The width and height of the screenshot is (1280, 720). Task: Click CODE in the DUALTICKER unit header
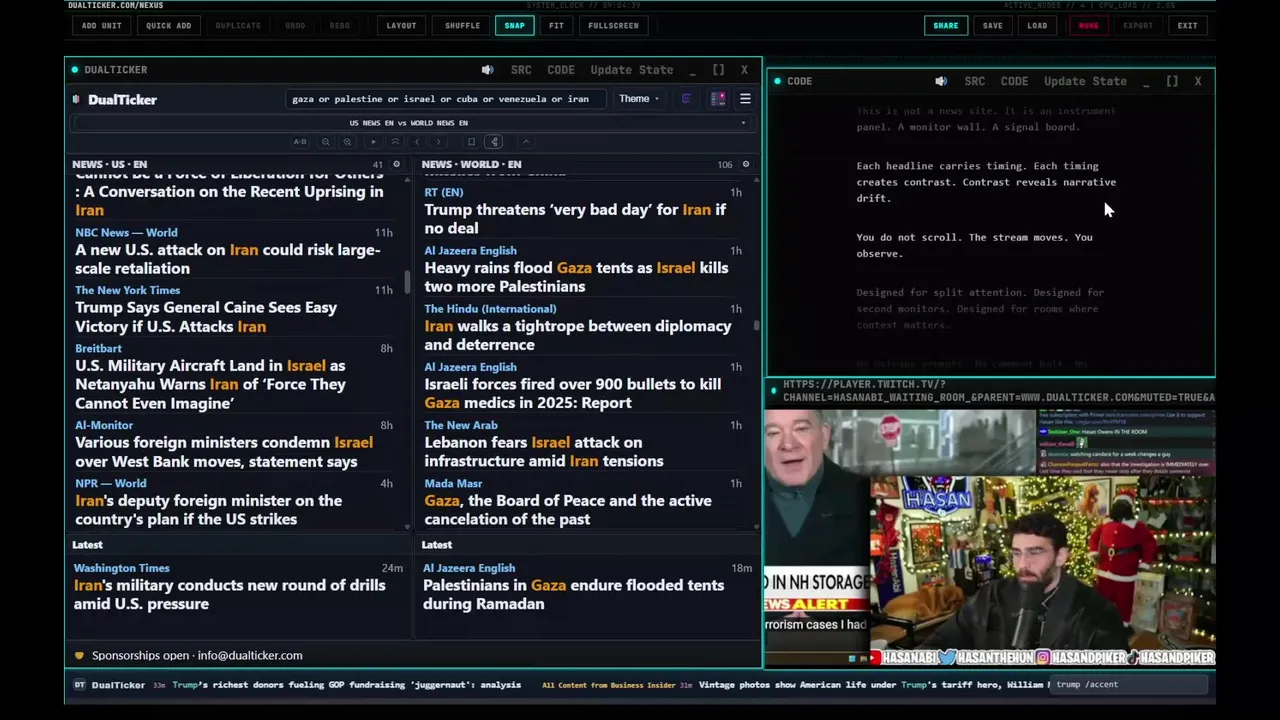[x=561, y=70]
